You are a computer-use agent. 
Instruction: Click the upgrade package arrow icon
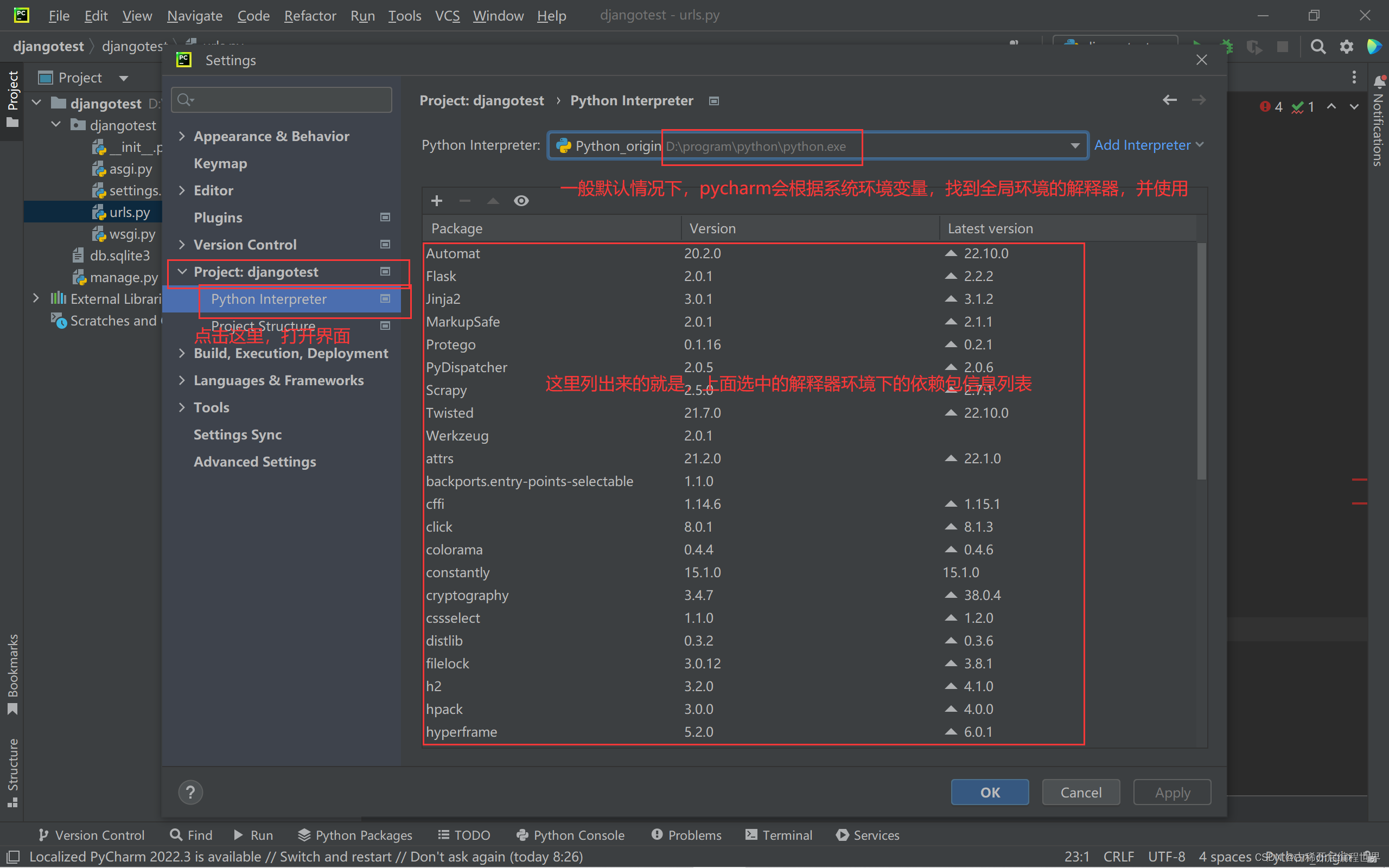click(x=493, y=200)
